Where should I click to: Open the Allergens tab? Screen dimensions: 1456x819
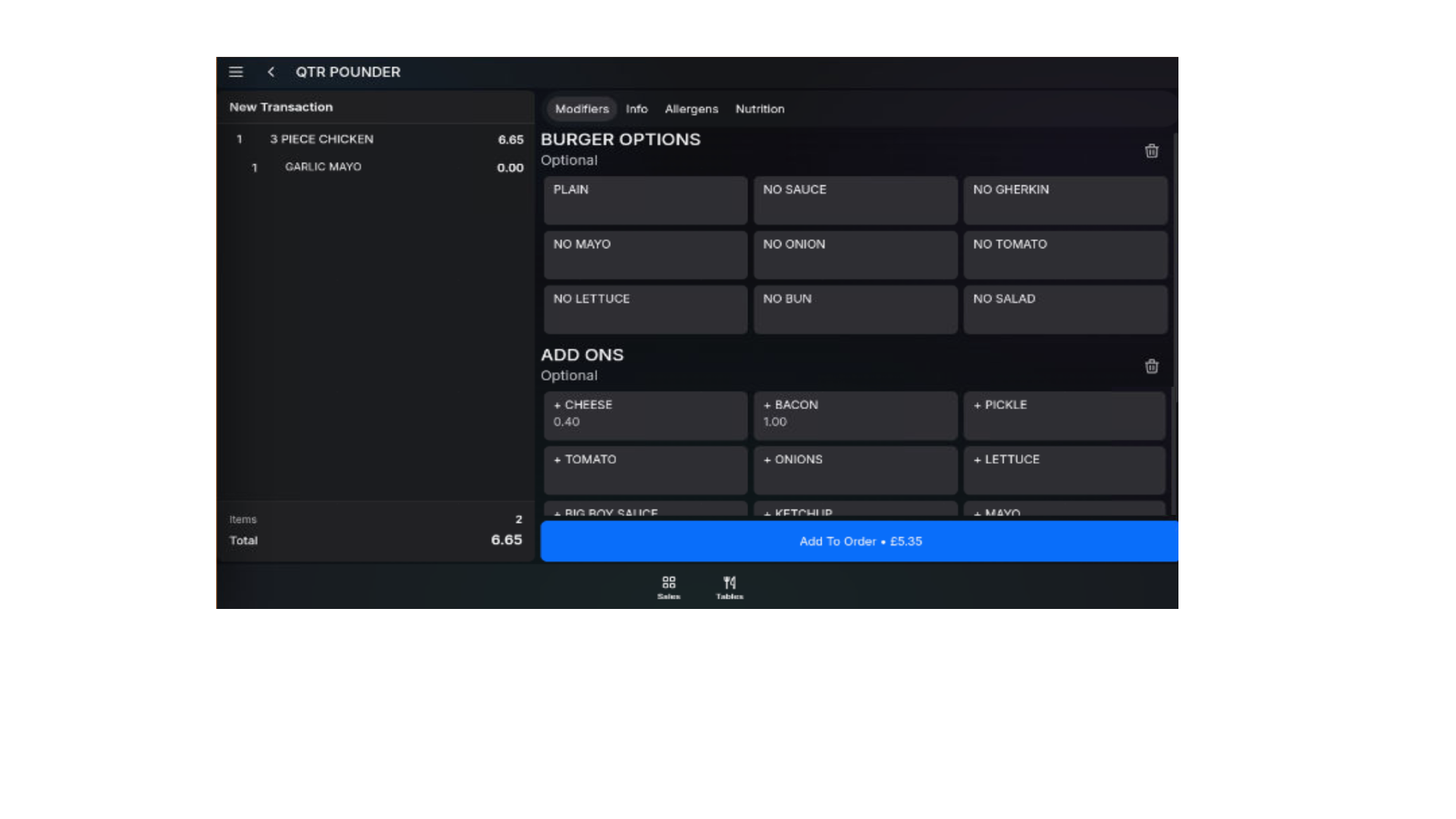point(691,109)
